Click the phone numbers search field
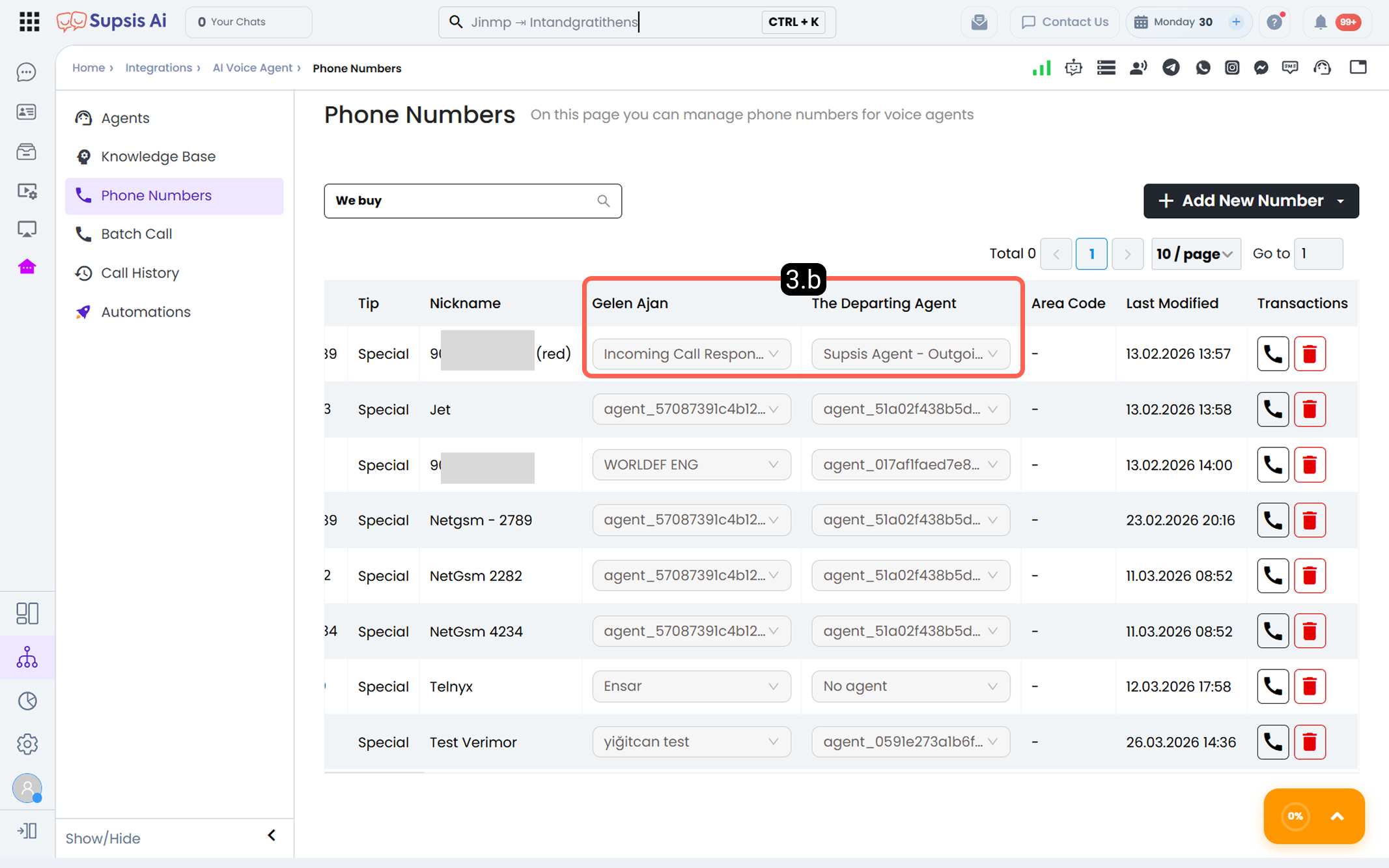Image resolution: width=1389 pixels, height=868 pixels. 473,201
